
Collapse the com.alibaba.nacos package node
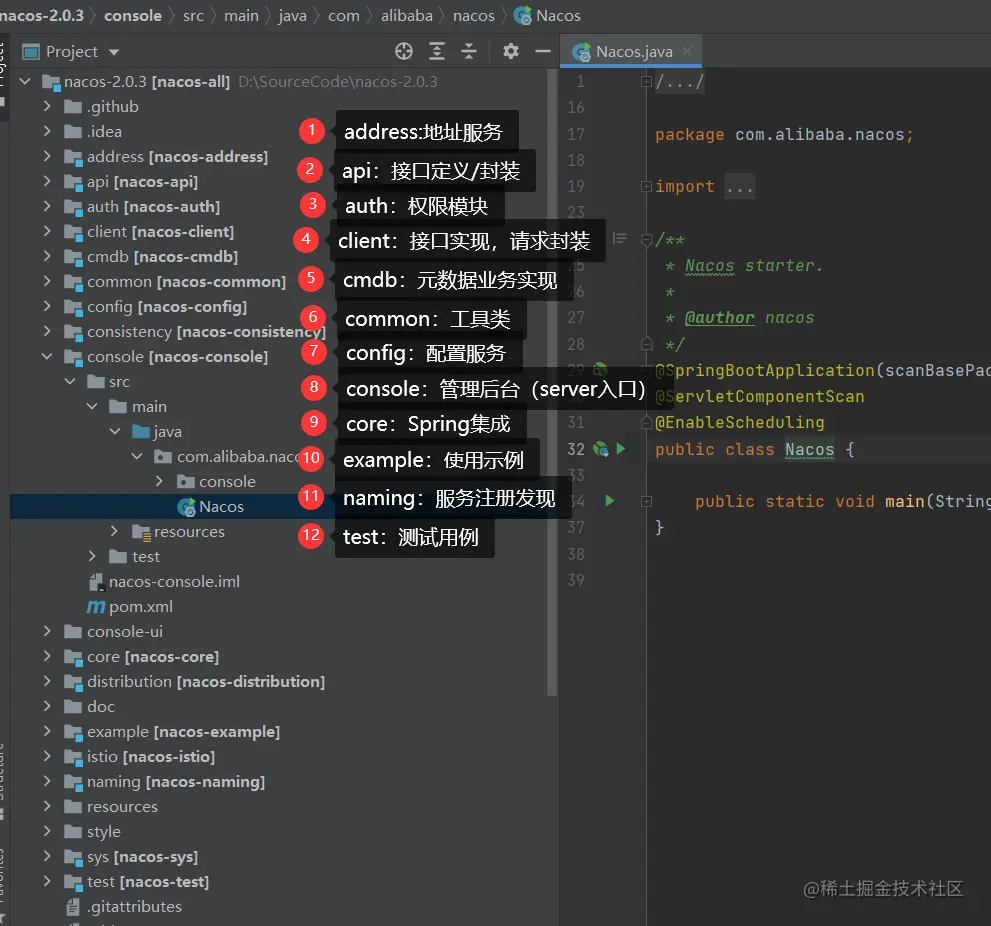(x=137, y=456)
